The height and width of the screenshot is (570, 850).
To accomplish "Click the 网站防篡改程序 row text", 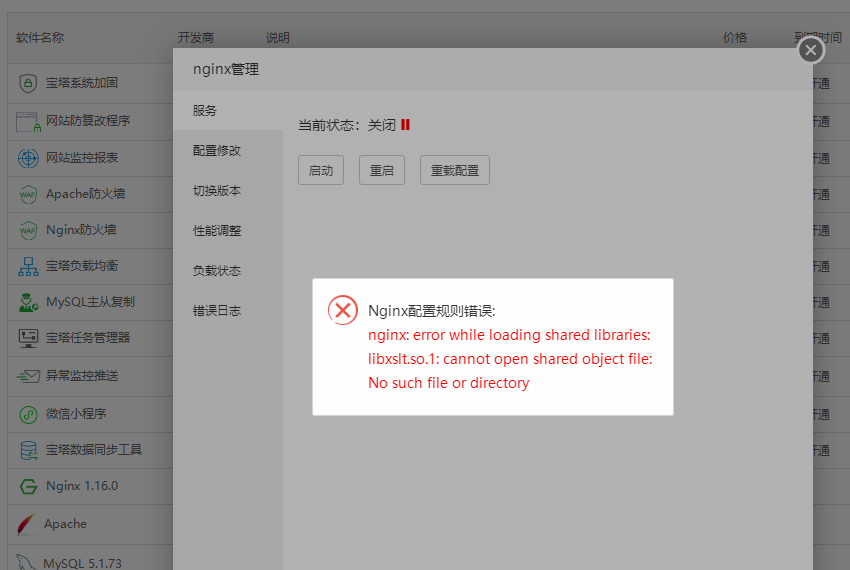I will click(x=88, y=120).
